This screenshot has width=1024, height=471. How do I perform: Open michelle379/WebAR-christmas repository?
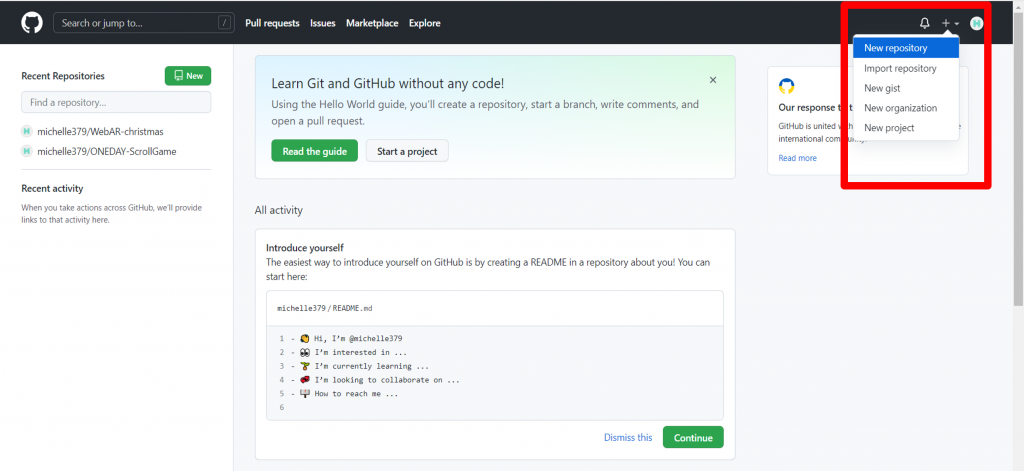pyautogui.click(x=100, y=131)
